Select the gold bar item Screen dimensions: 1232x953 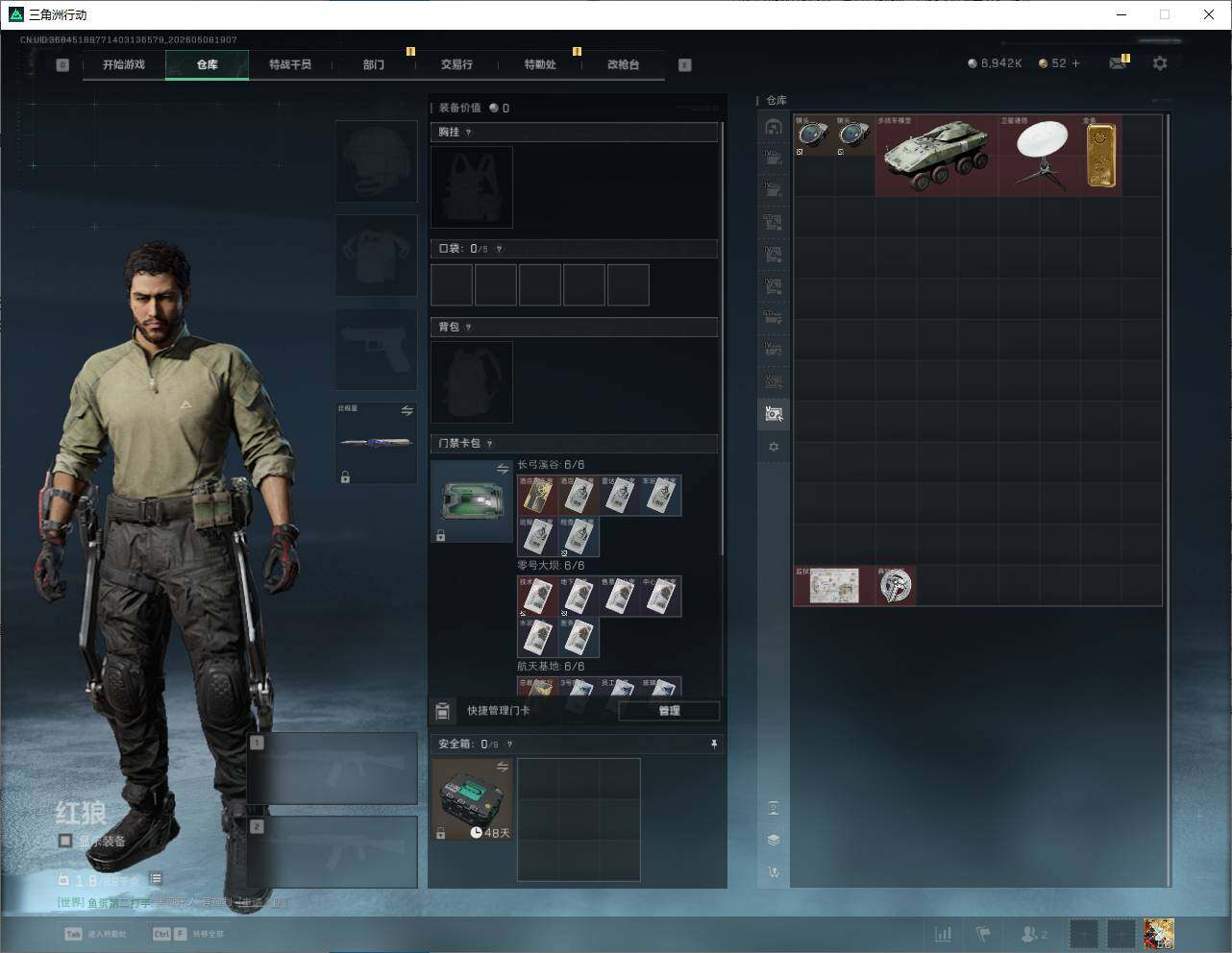click(x=1101, y=156)
